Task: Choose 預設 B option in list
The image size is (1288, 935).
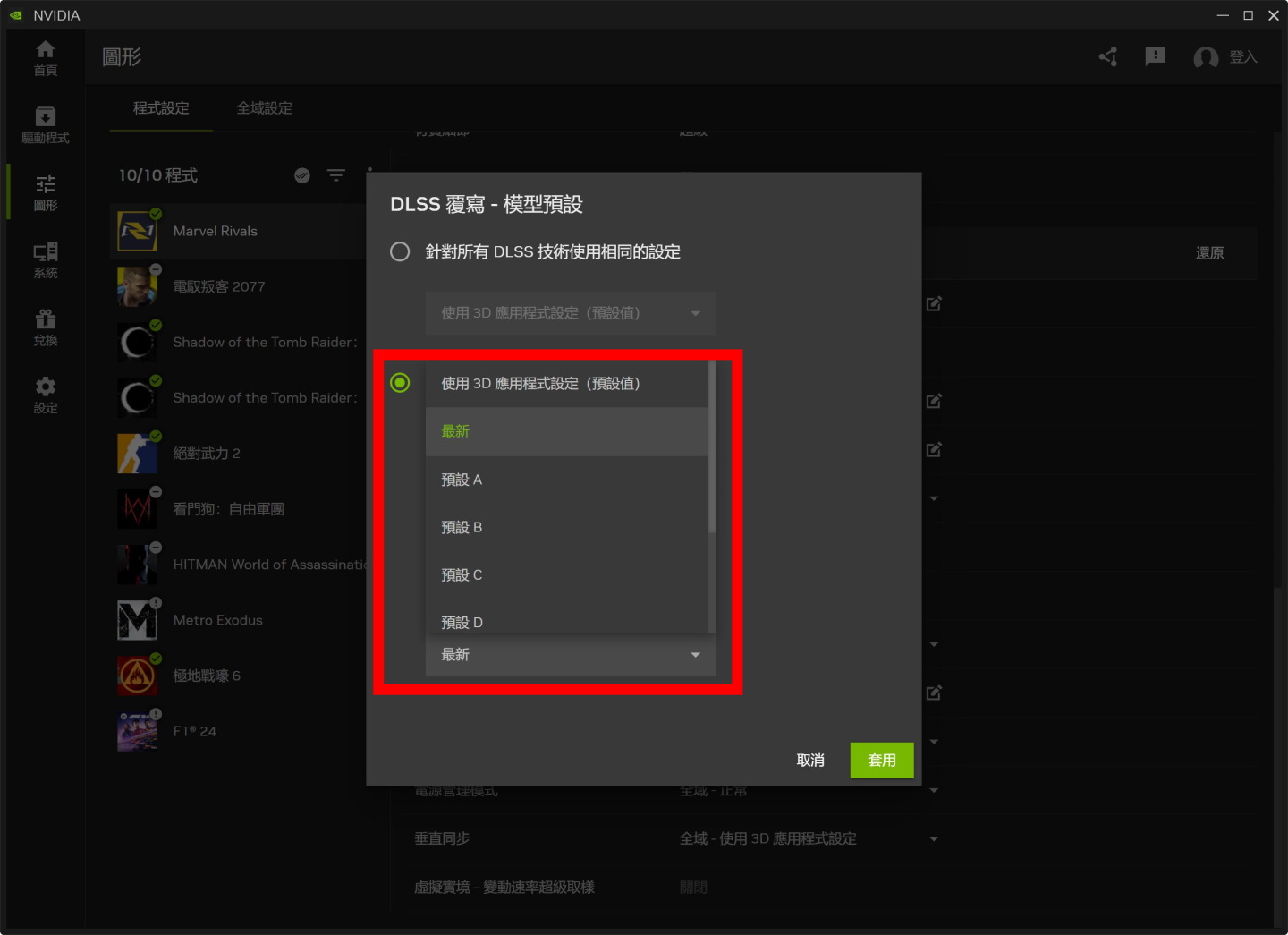Action: coord(567,527)
